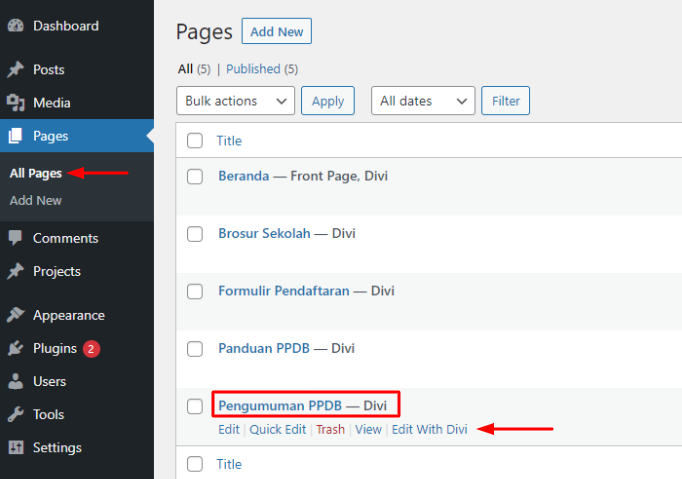Open the Users person icon
The width and height of the screenshot is (682, 479).
click(16, 381)
